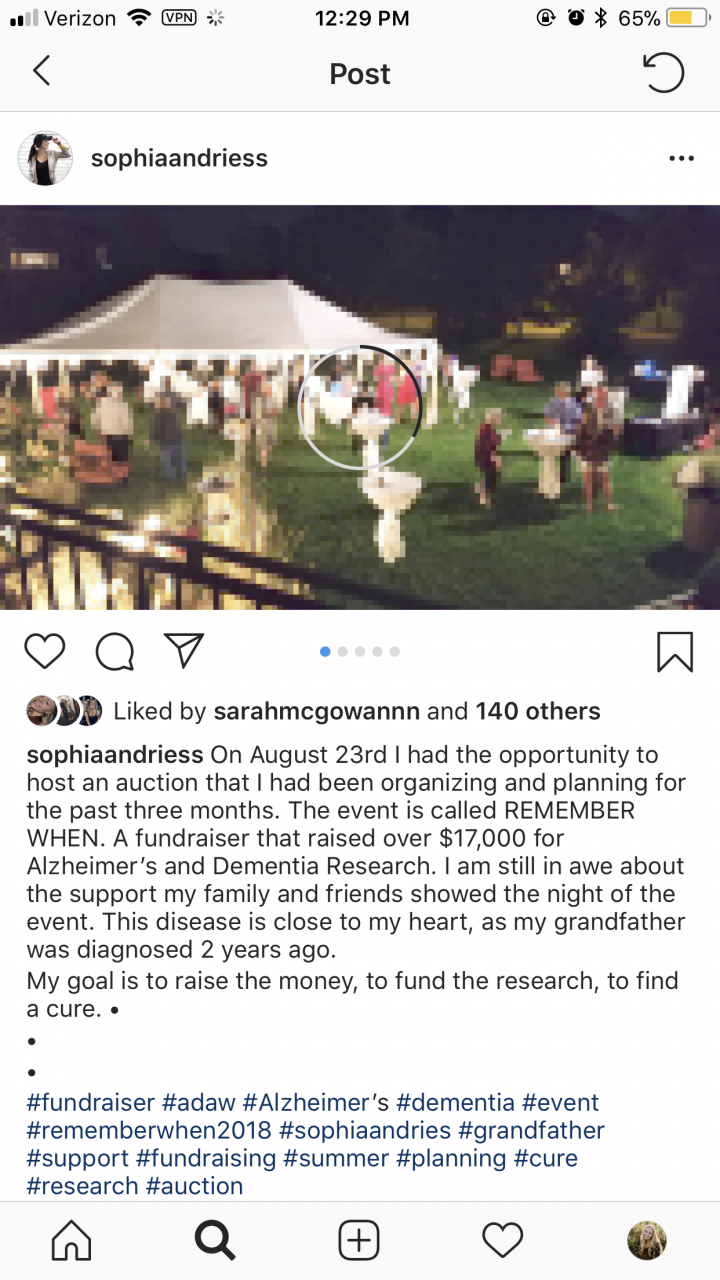Open my profile avatar tab

tap(647, 1241)
